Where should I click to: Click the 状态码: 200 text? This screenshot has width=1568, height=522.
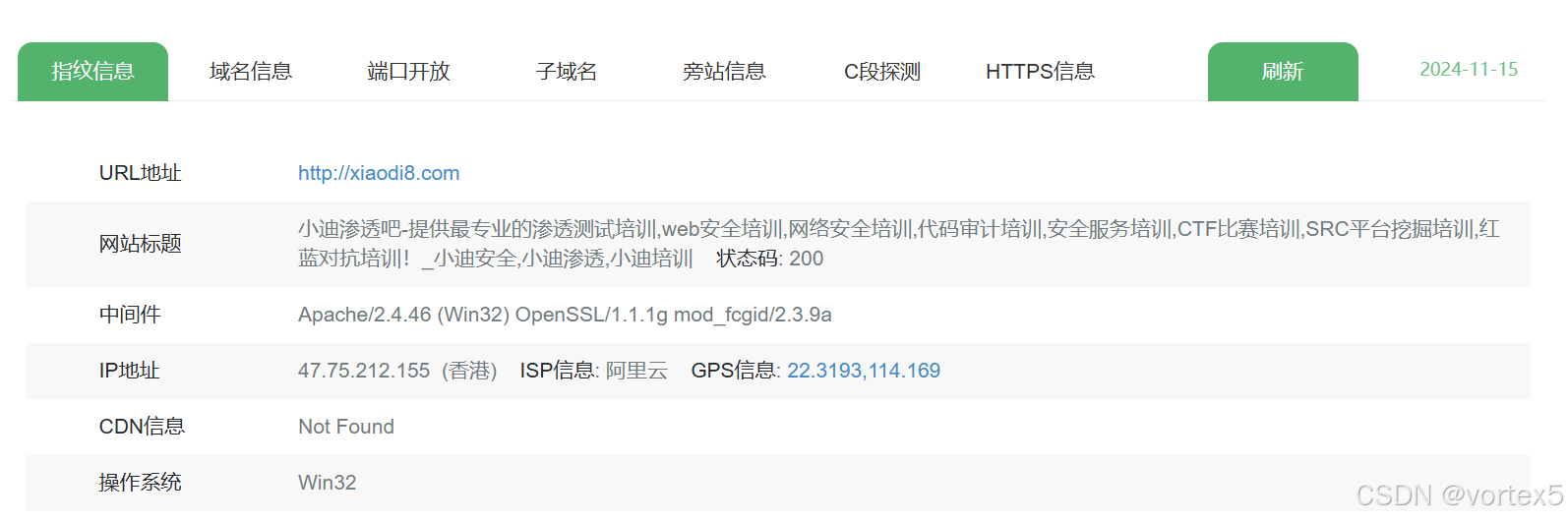770,259
